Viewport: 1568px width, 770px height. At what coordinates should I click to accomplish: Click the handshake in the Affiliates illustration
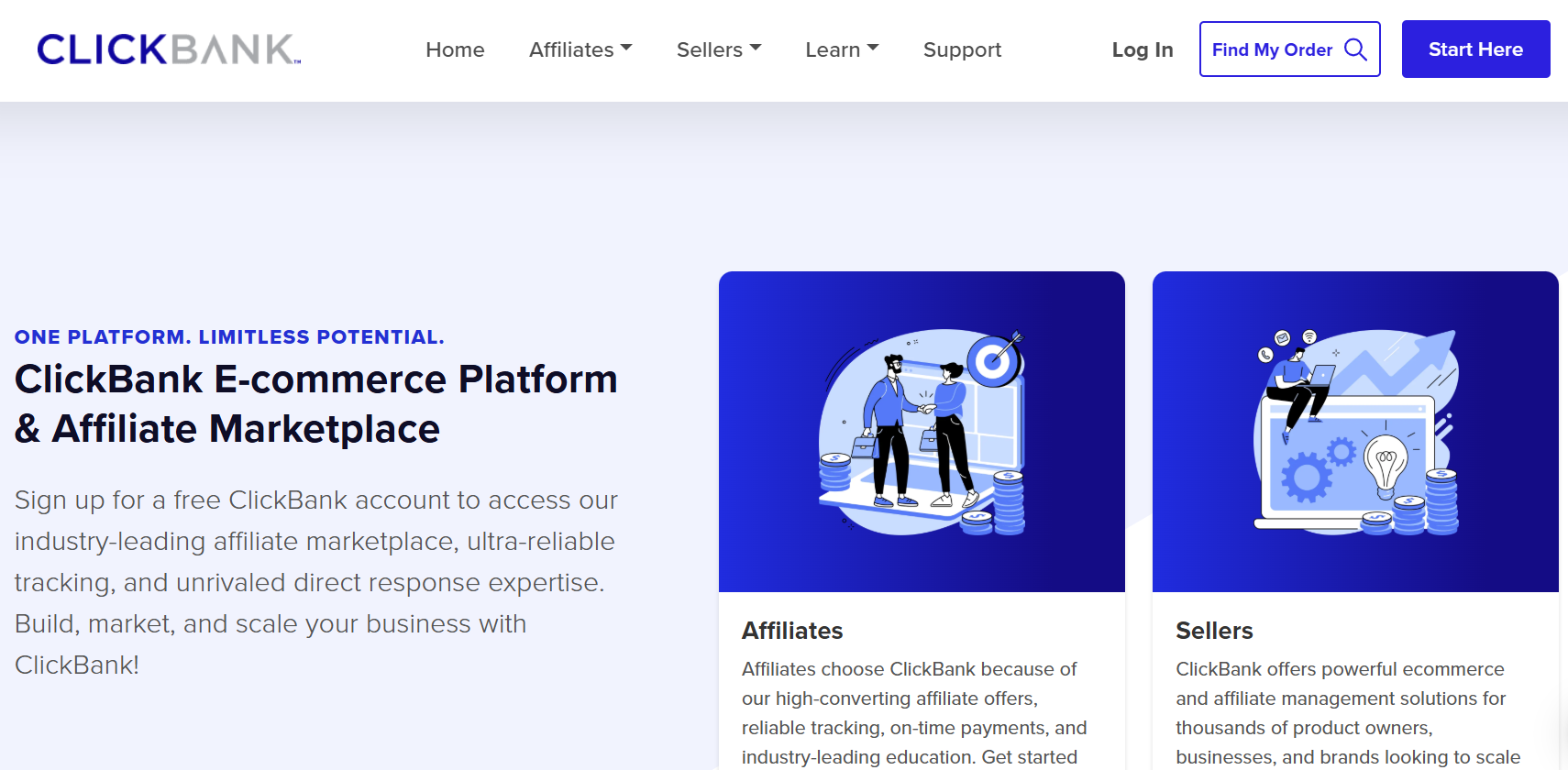click(x=928, y=409)
